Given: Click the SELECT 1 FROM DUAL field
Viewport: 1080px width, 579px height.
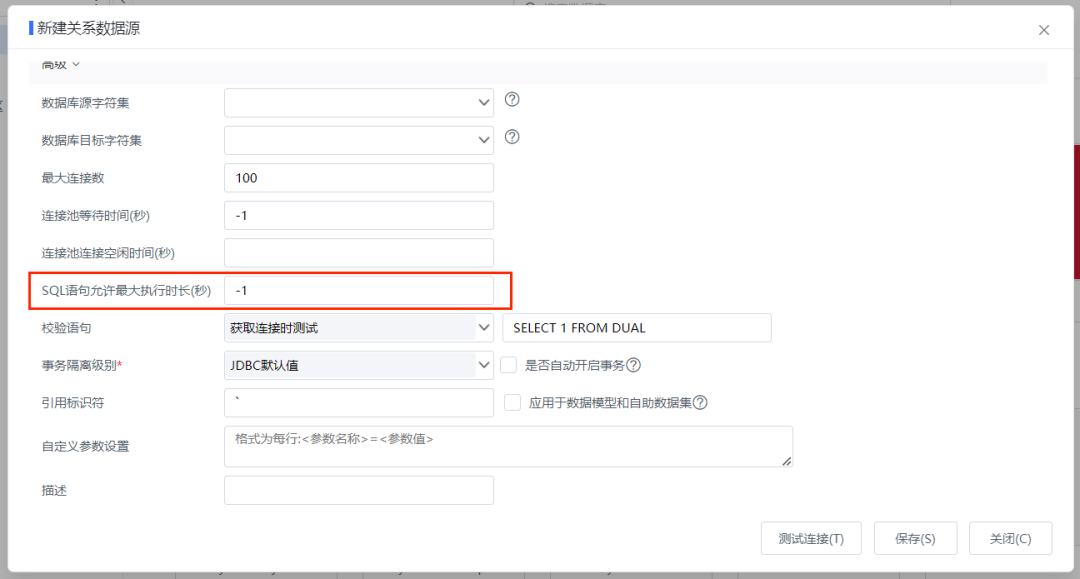Looking at the screenshot, I should coord(637,328).
